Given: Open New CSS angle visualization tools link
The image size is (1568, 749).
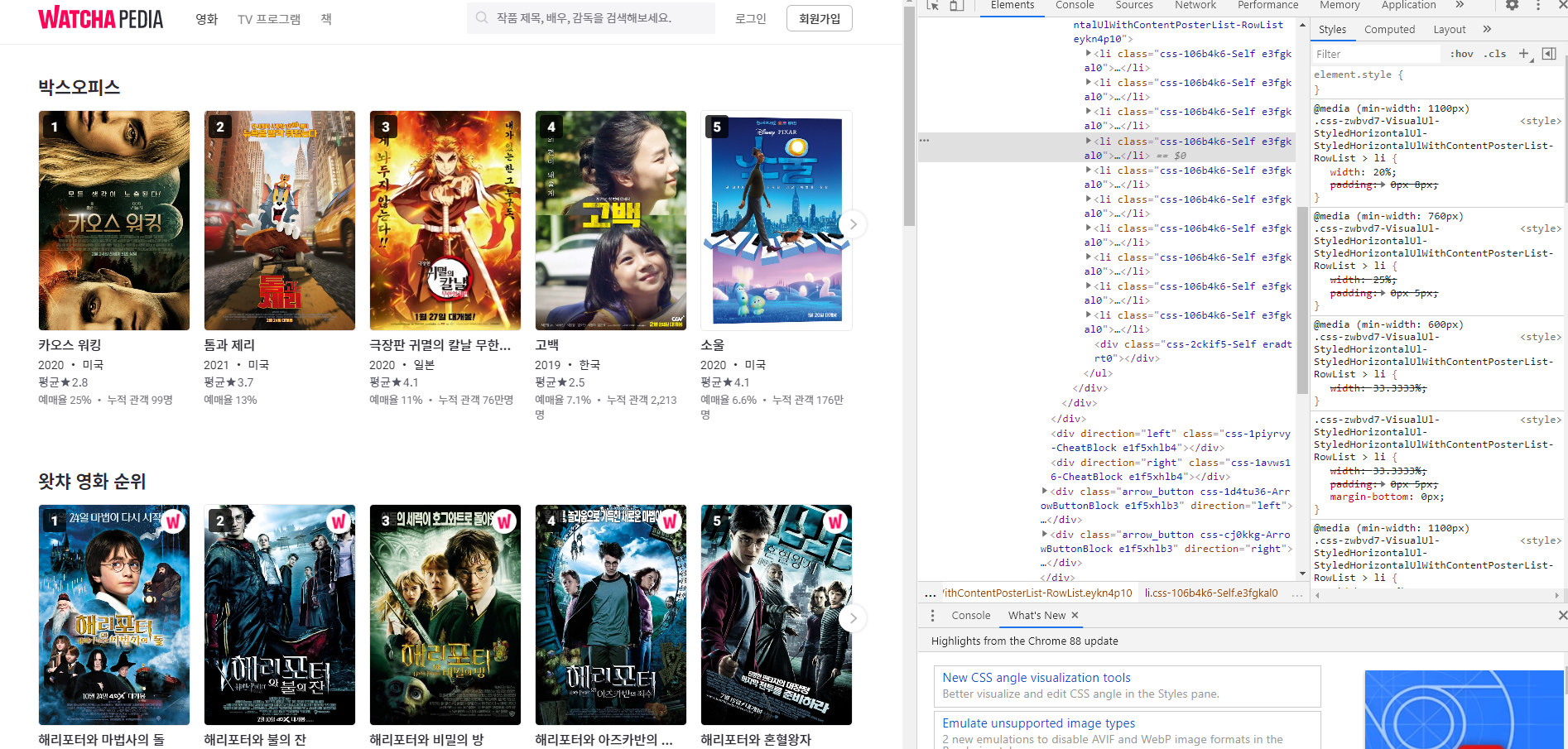Looking at the screenshot, I should point(1037,678).
